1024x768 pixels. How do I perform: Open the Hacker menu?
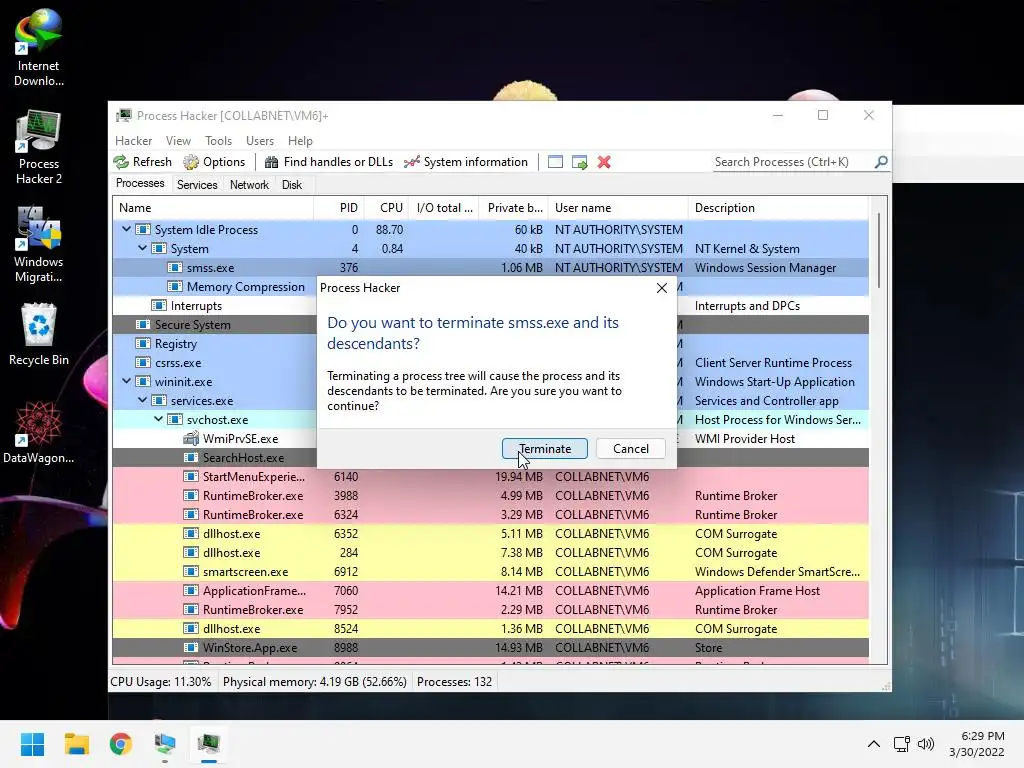(x=133, y=140)
